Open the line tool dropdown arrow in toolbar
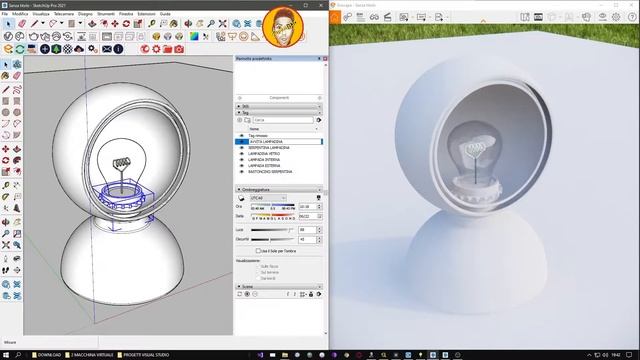 42,23
